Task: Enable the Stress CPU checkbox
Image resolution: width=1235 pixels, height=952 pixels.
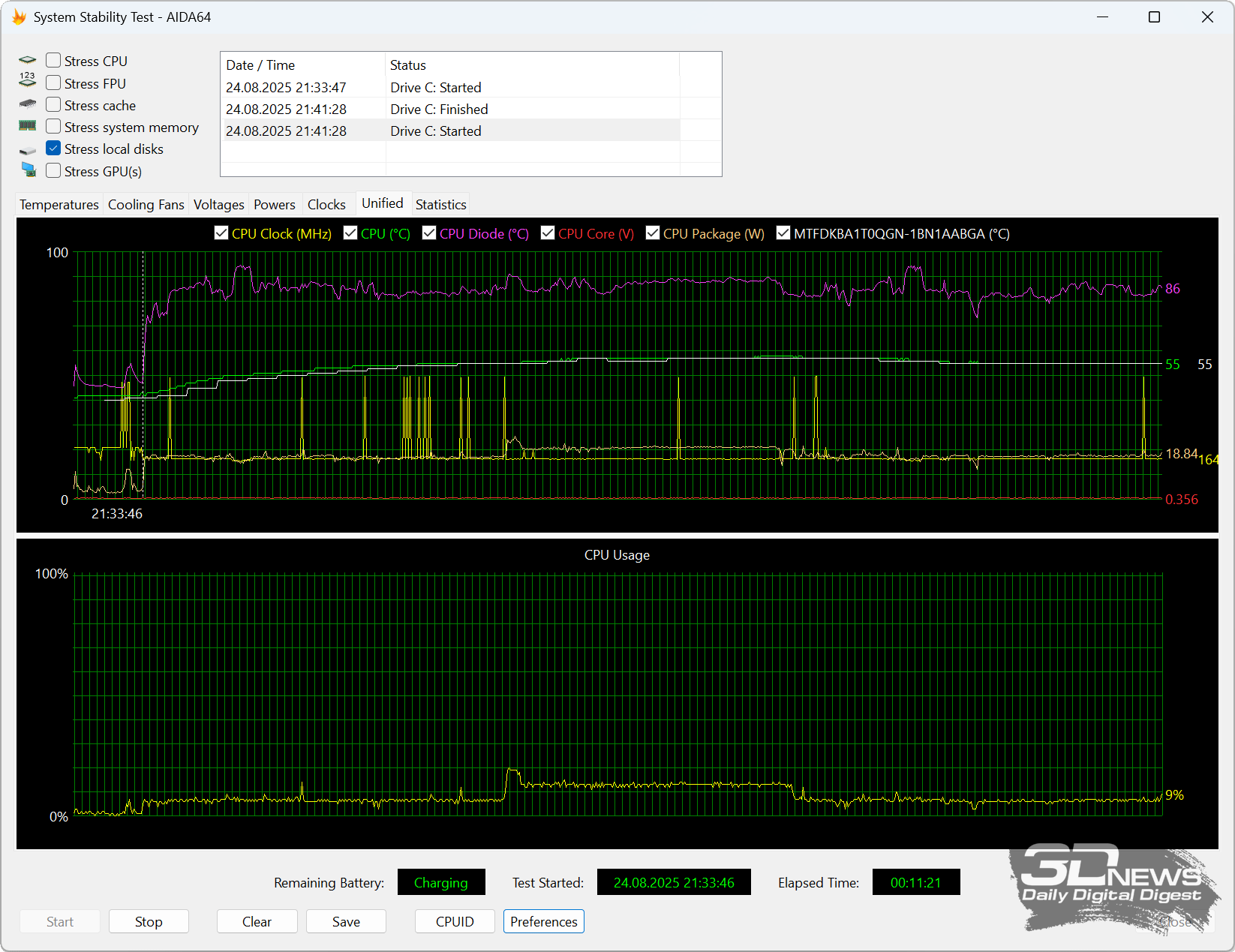Action: [53, 60]
